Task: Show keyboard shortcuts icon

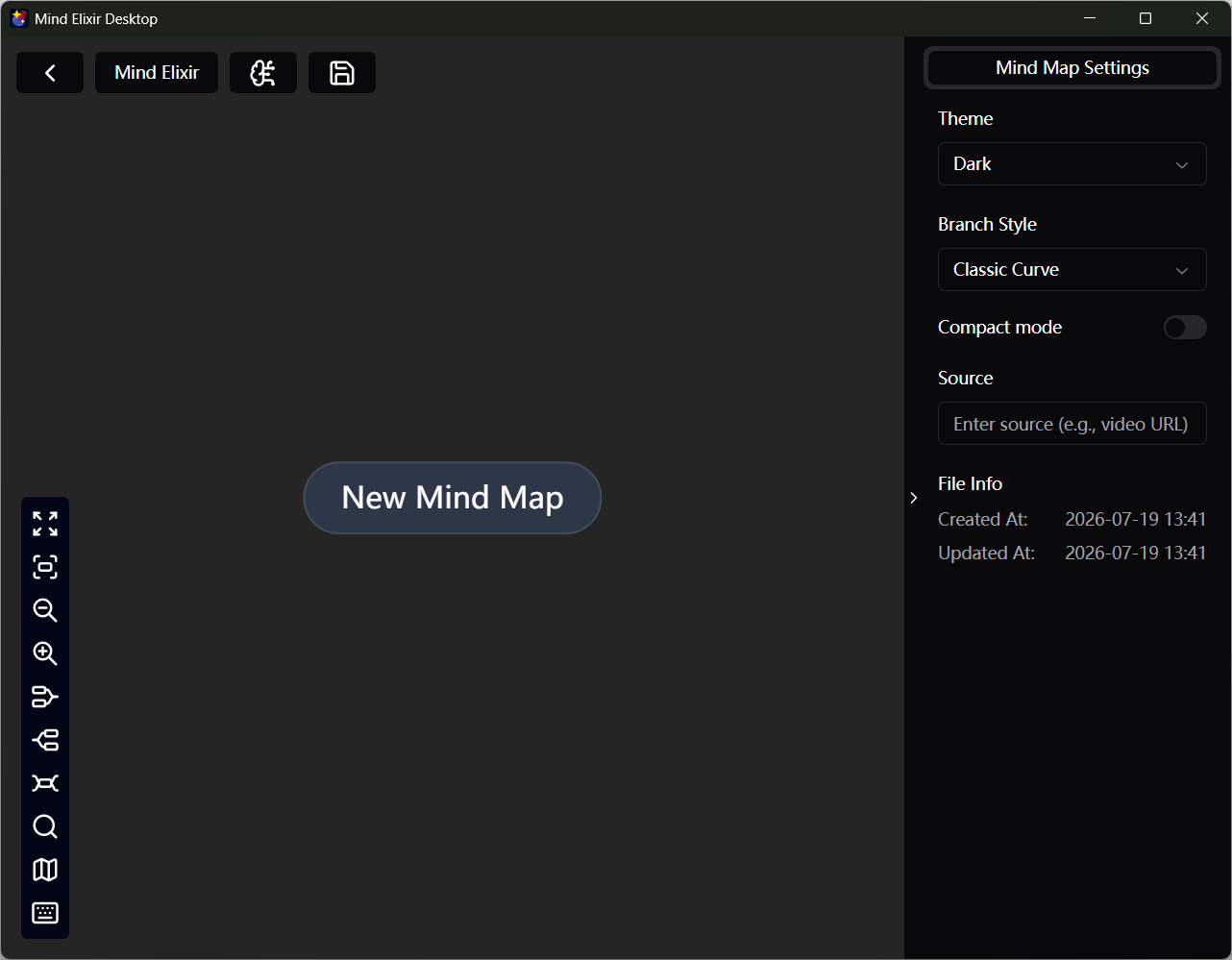Action: pyautogui.click(x=45, y=913)
